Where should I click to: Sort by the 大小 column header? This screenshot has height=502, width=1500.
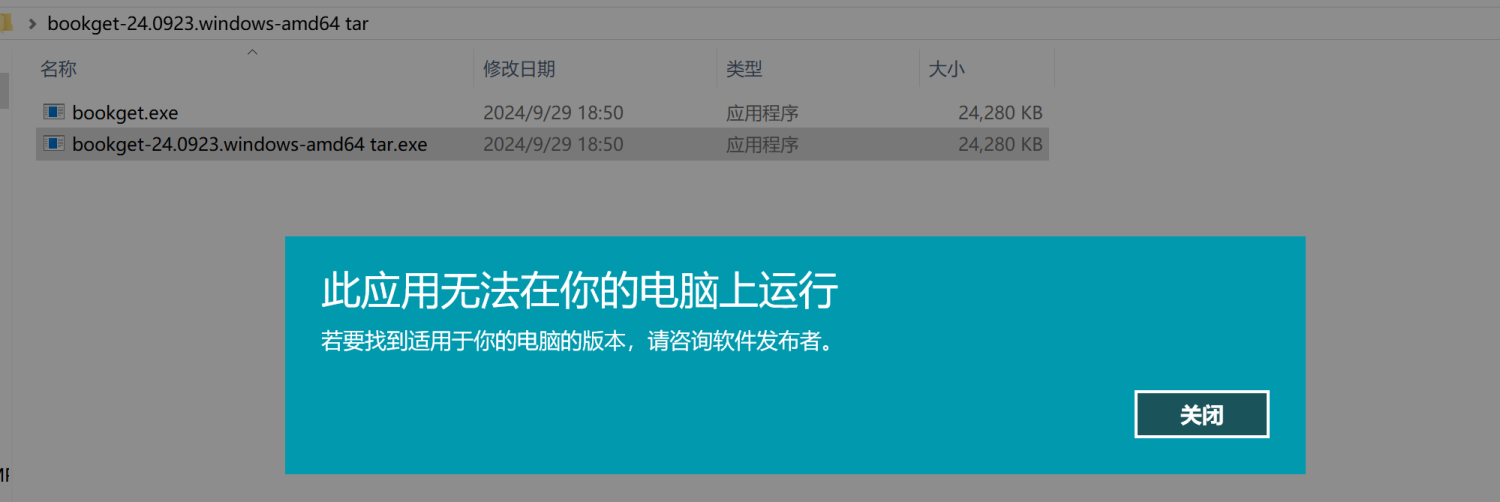pyautogui.click(x=946, y=69)
